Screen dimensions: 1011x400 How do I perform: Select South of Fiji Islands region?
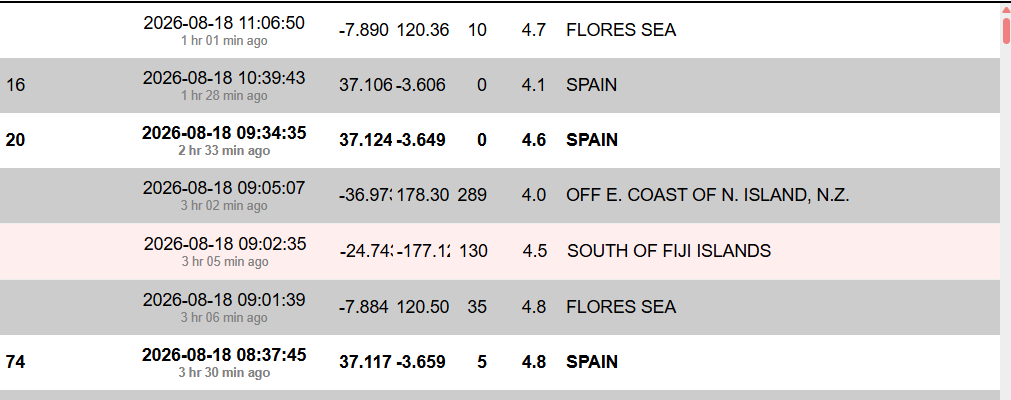click(669, 251)
